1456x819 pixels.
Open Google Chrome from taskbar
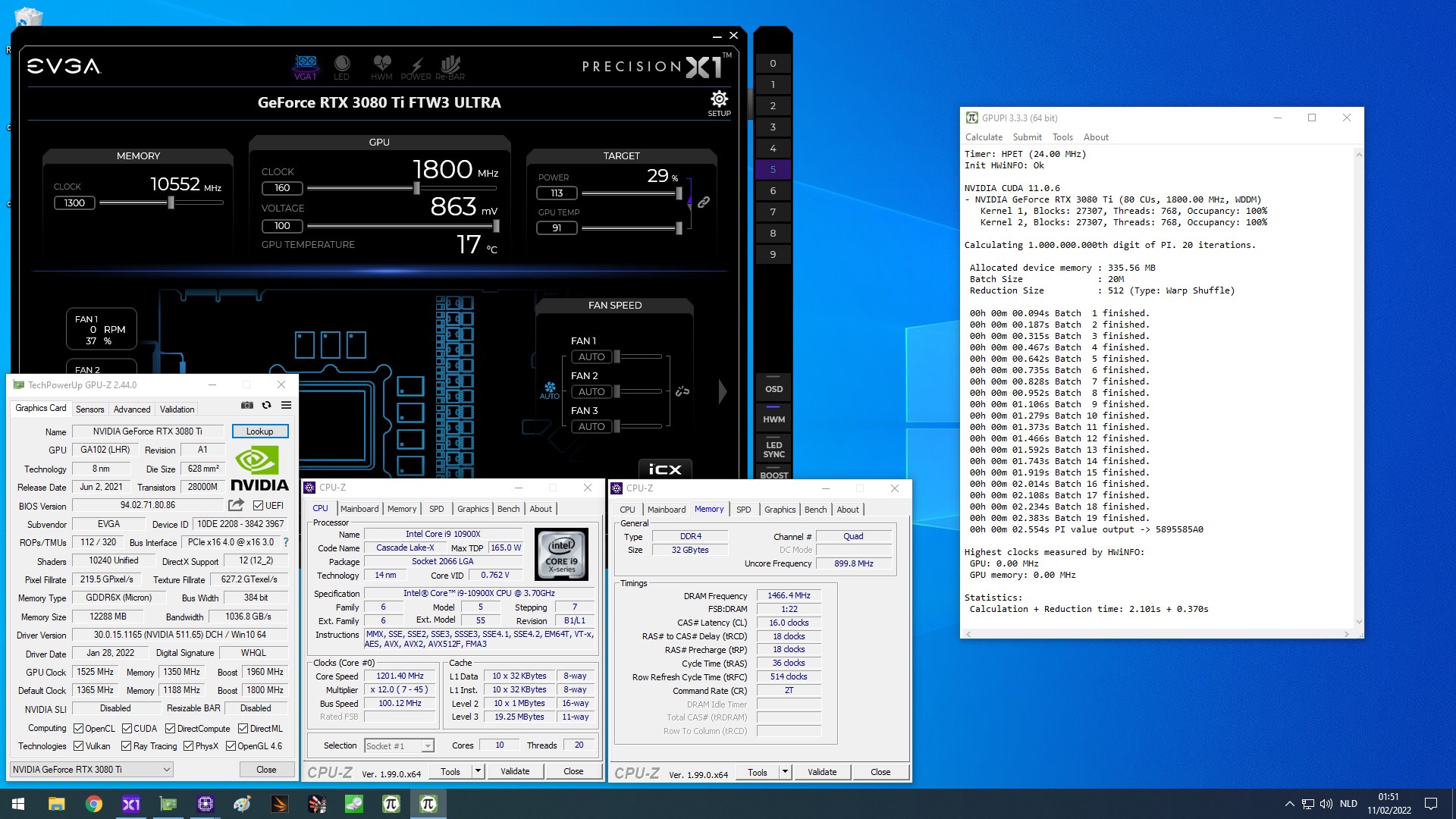point(94,804)
